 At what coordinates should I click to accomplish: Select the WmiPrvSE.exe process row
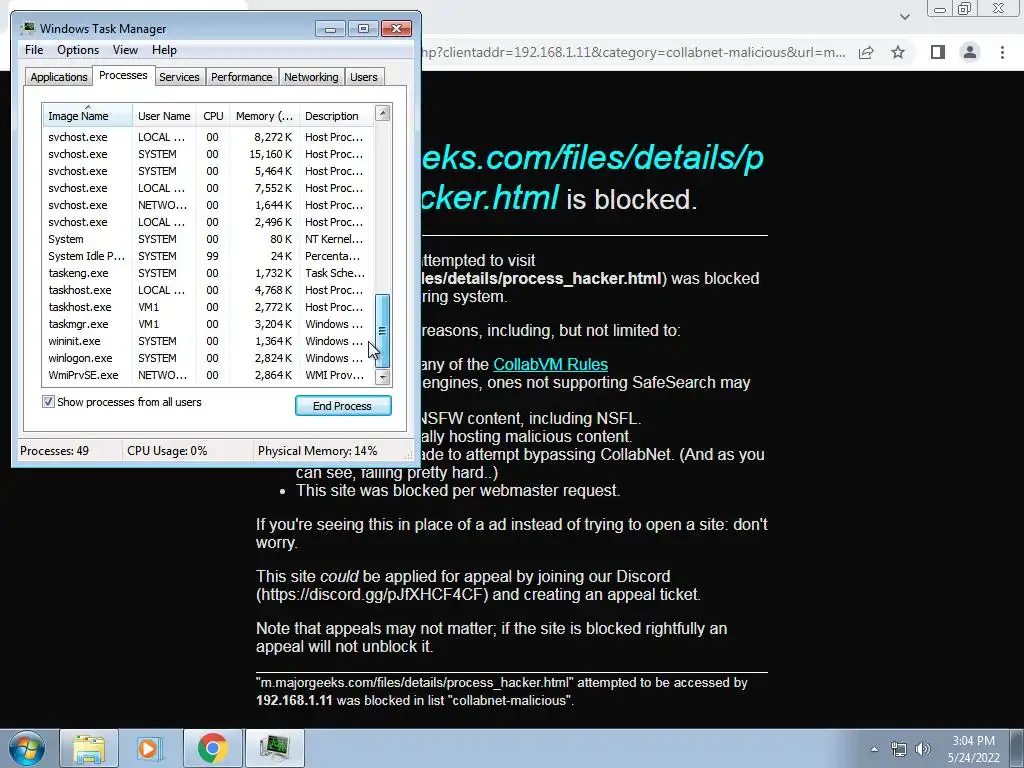point(208,375)
